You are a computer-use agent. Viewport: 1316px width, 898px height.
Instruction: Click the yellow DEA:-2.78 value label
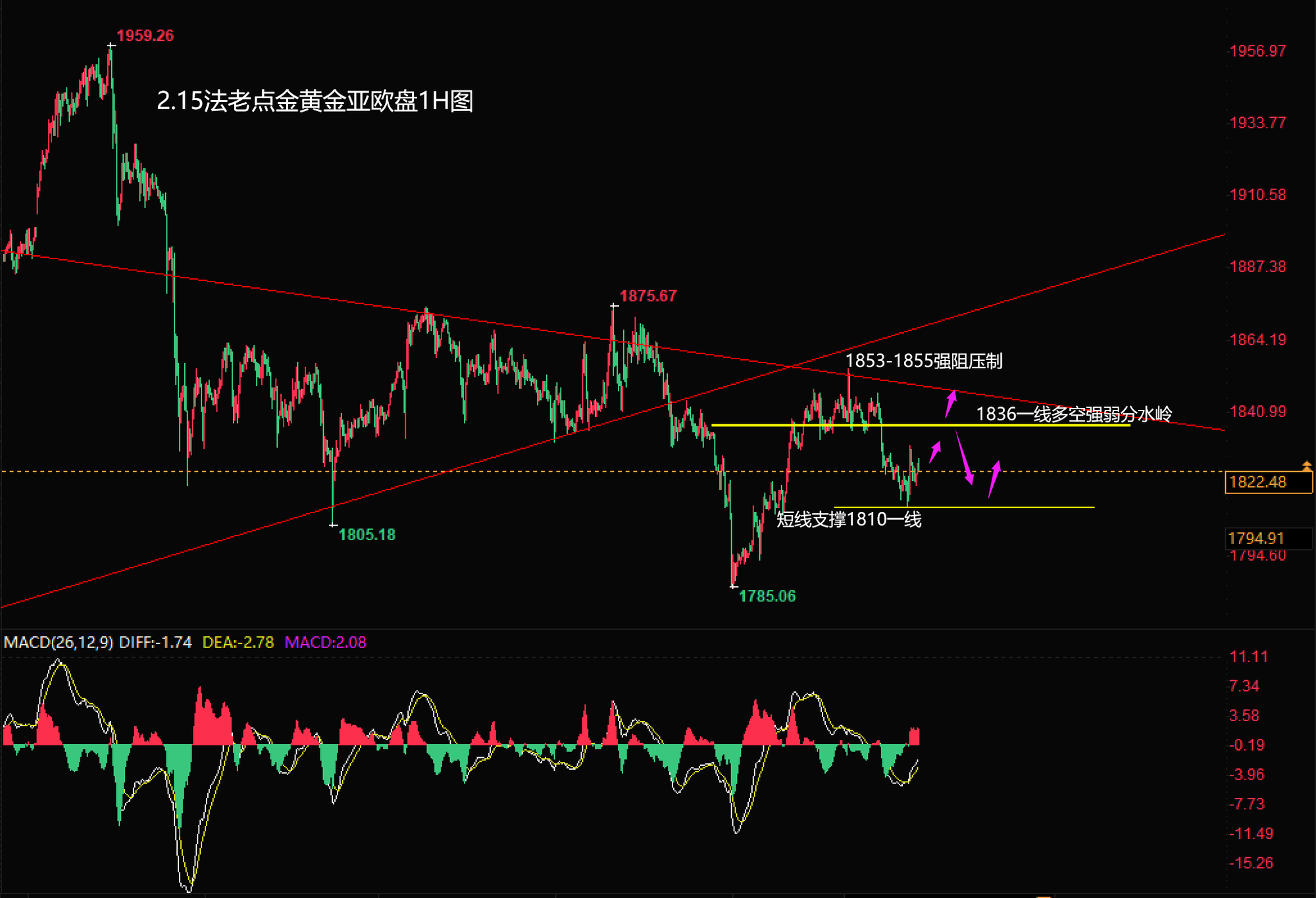coord(238,642)
